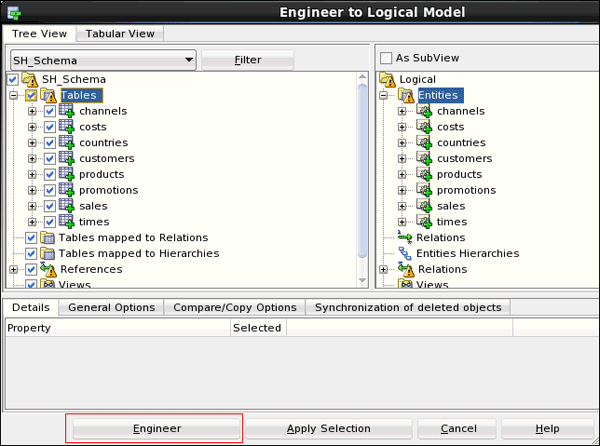The height and width of the screenshot is (446, 600).
Task: Uncheck the costs table checkbox
Action: point(50,127)
